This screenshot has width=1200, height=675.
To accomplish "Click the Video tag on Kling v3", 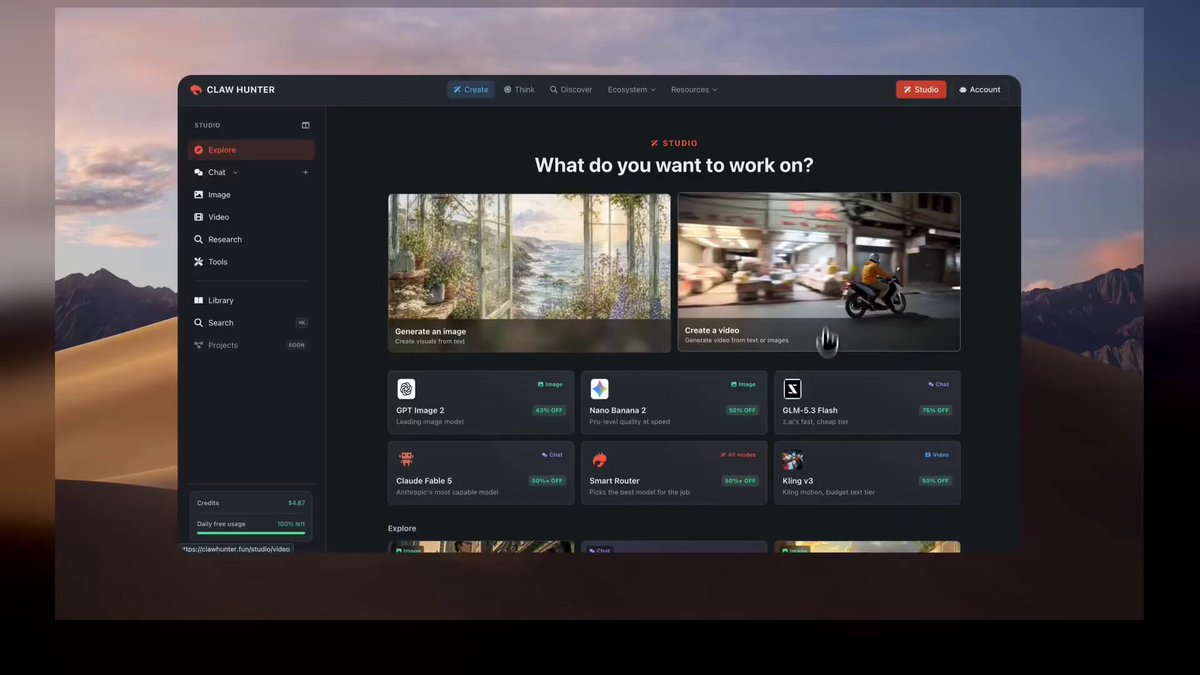I will pos(937,455).
